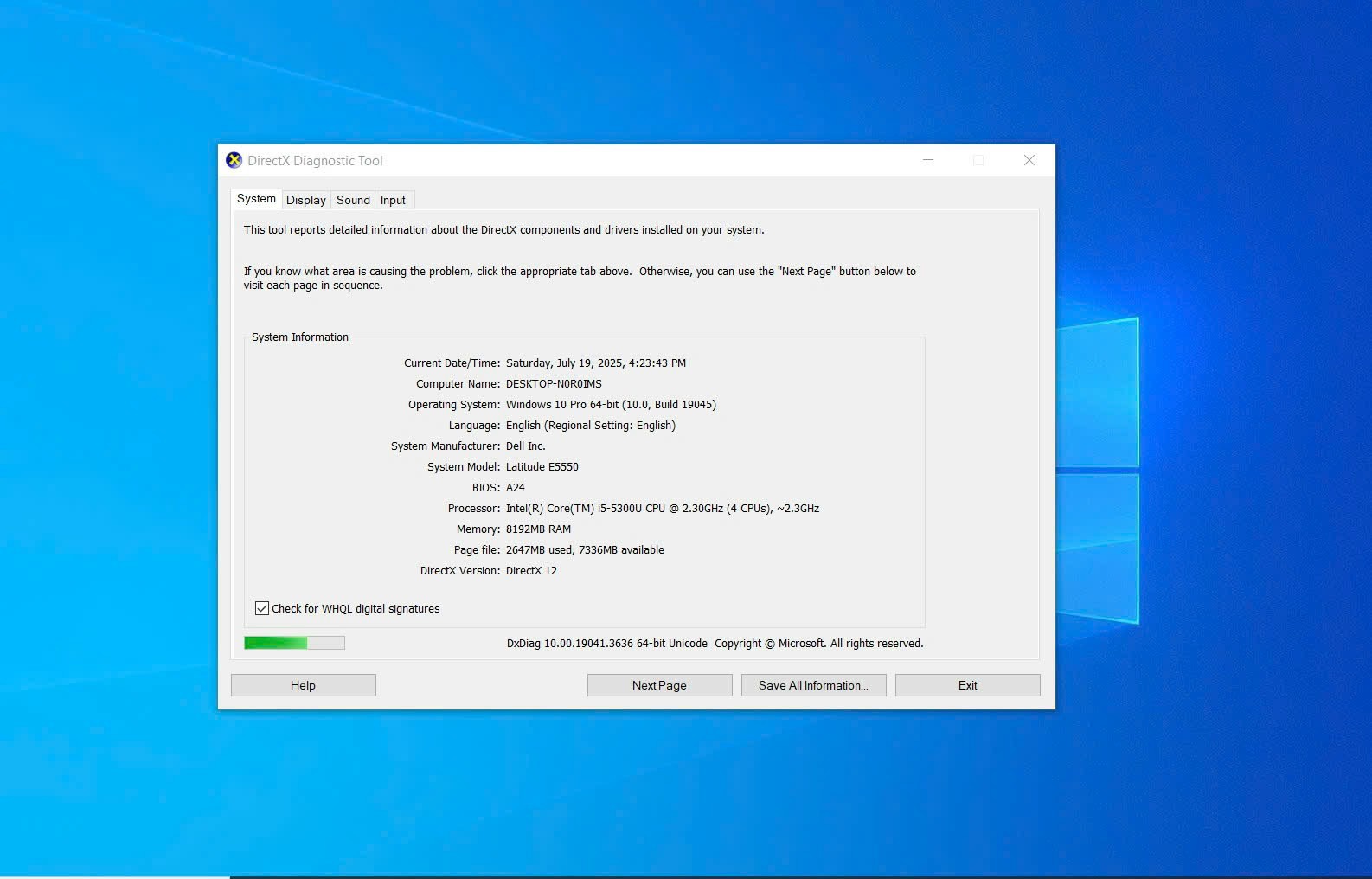Switch to the Display tab
1372x879 pixels.
click(x=306, y=200)
